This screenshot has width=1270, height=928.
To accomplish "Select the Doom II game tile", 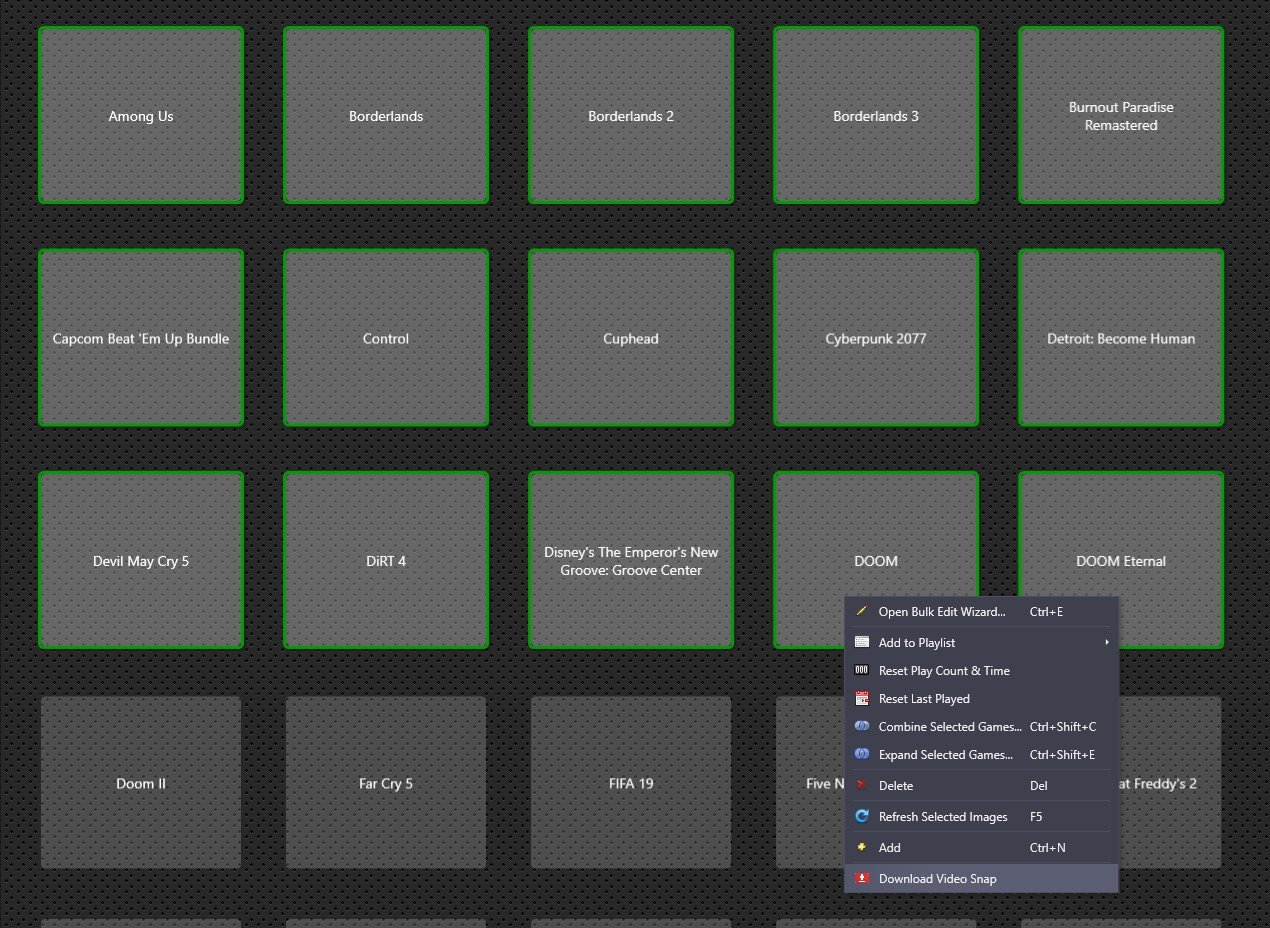I will 141,782.
